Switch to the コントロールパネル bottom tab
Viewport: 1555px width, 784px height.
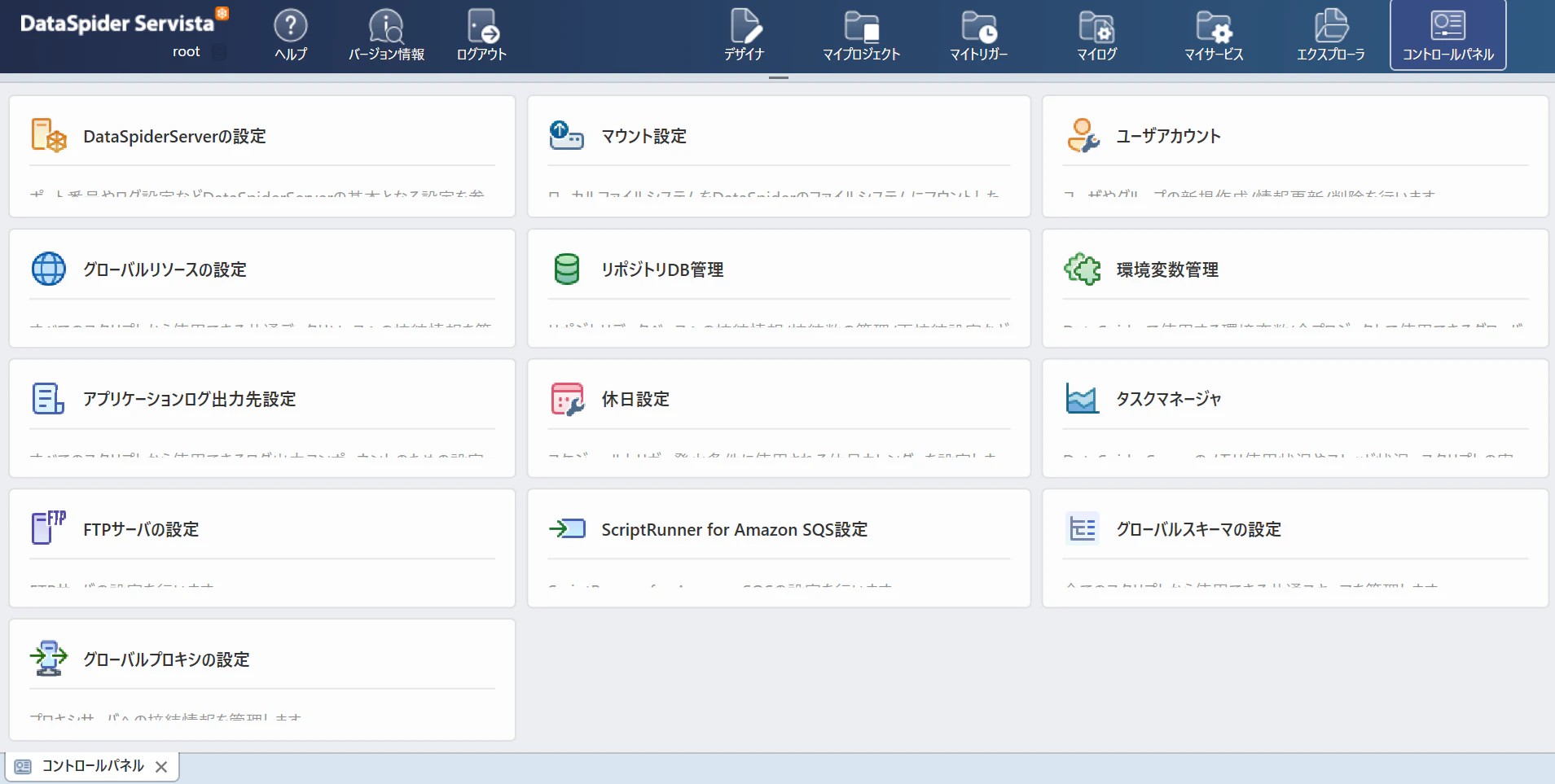point(93,766)
